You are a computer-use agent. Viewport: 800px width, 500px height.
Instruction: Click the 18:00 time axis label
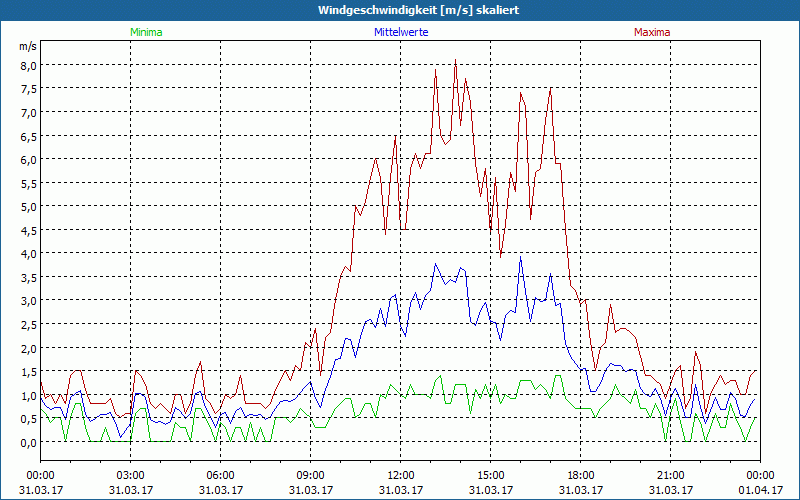click(x=581, y=476)
